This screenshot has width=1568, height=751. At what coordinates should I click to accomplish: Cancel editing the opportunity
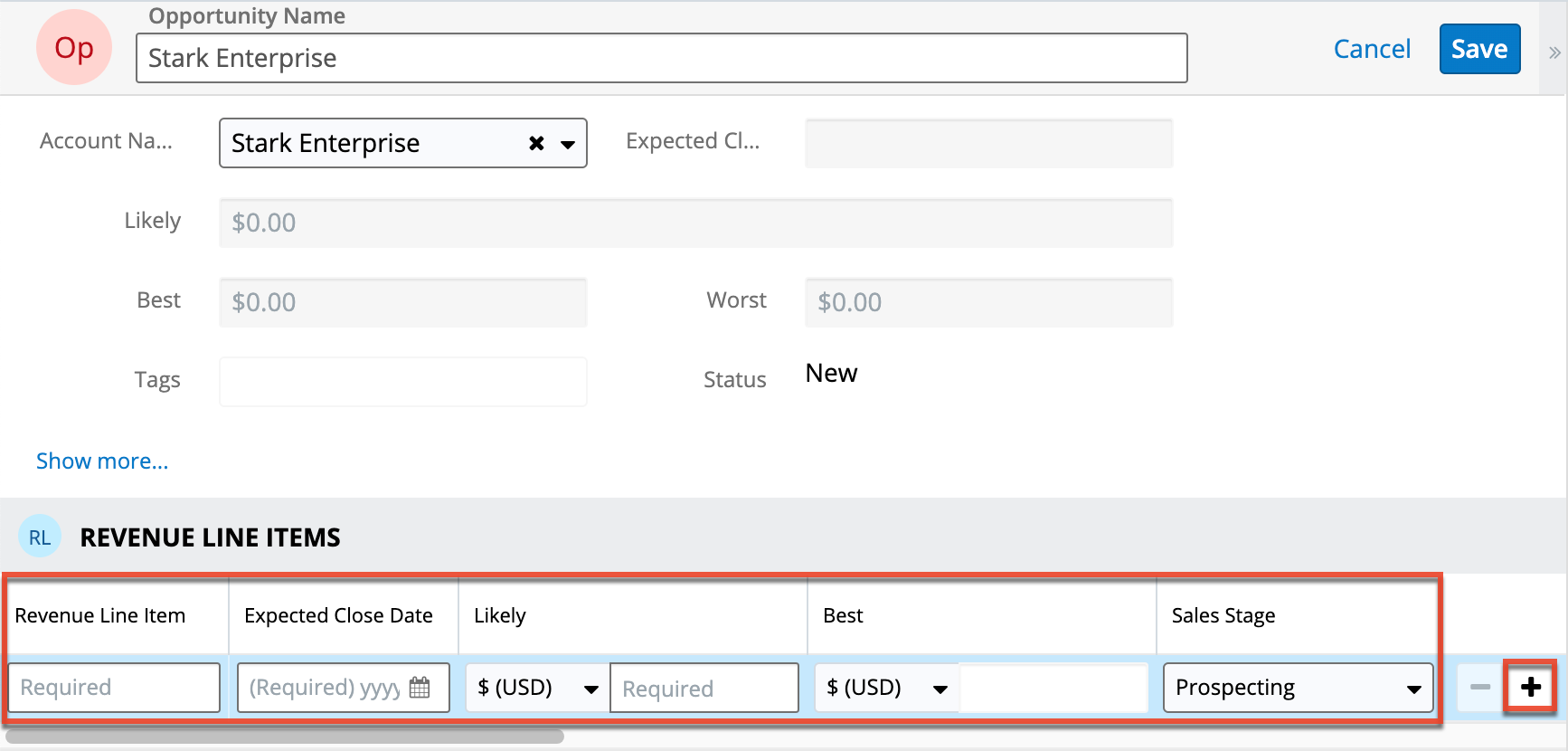pyautogui.click(x=1372, y=49)
